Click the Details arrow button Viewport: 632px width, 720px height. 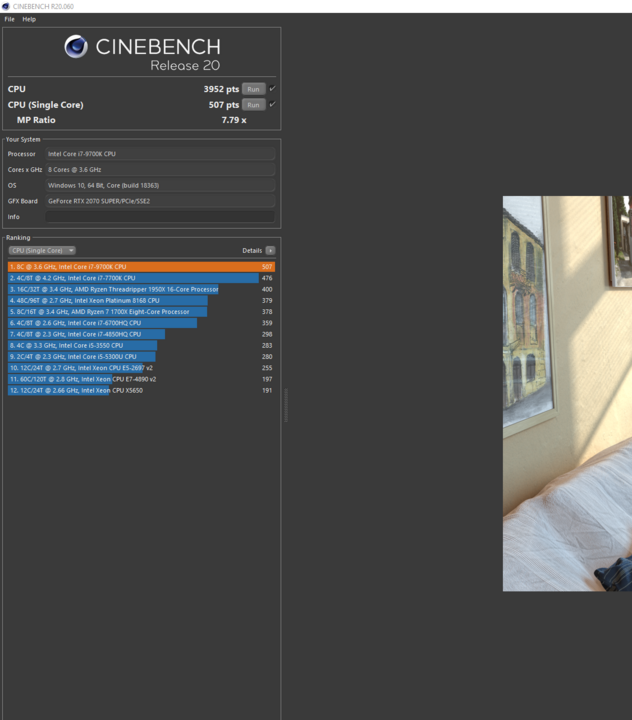point(271,250)
